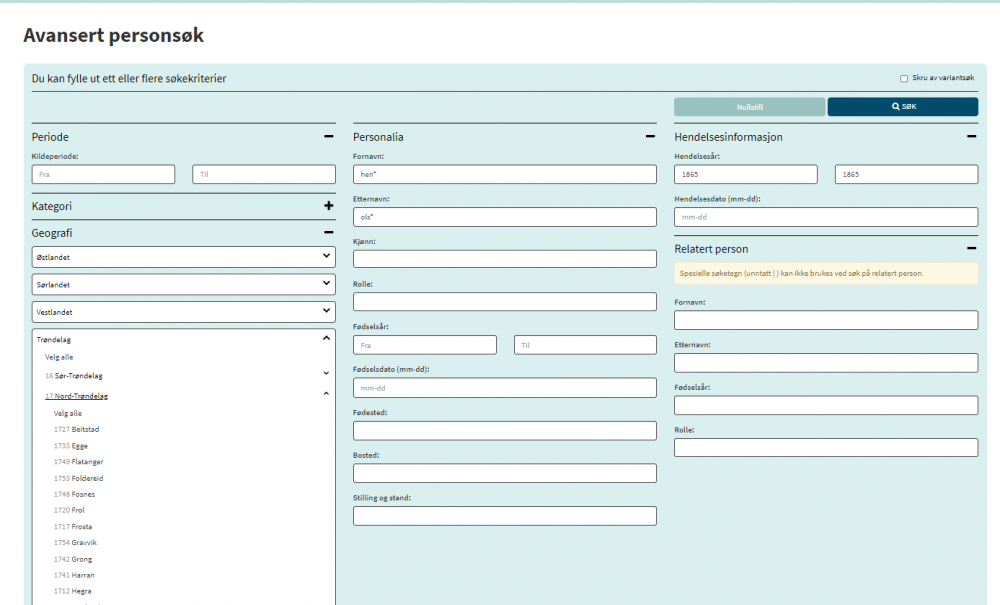
Task: Click the SØK search button
Action: pyautogui.click(x=903, y=107)
